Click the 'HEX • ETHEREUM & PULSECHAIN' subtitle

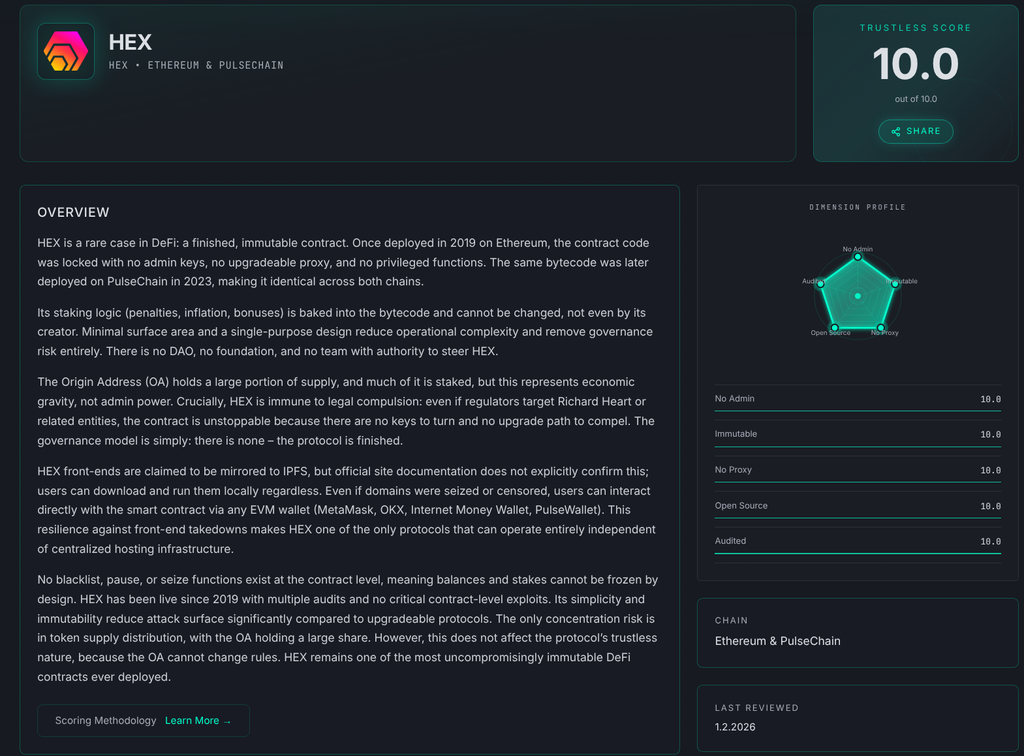tap(196, 65)
